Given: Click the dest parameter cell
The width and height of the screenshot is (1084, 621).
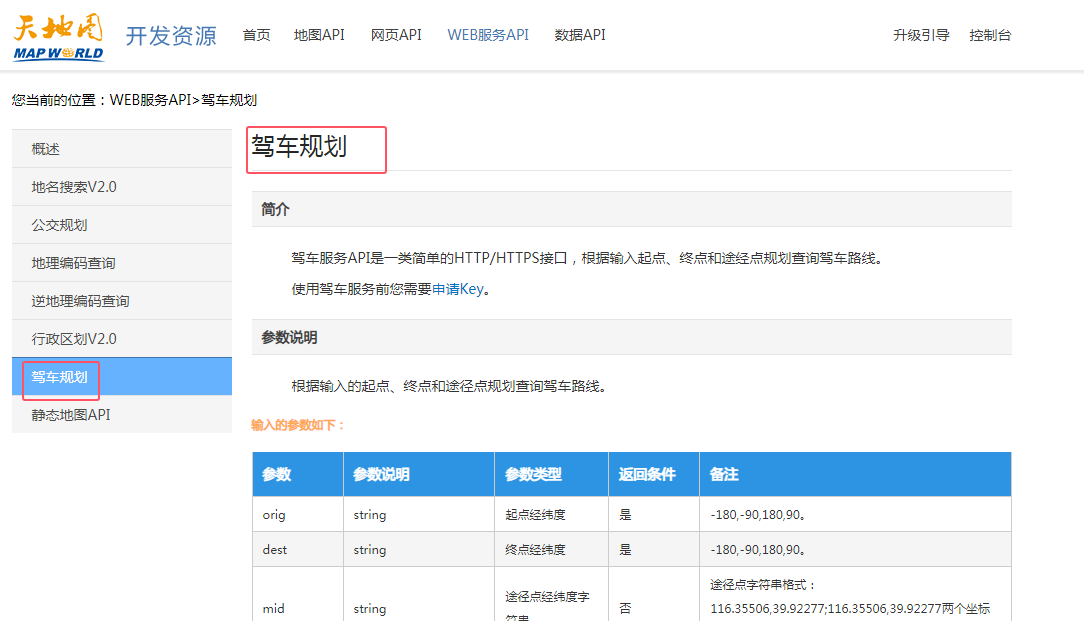Looking at the screenshot, I should pos(298,550).
